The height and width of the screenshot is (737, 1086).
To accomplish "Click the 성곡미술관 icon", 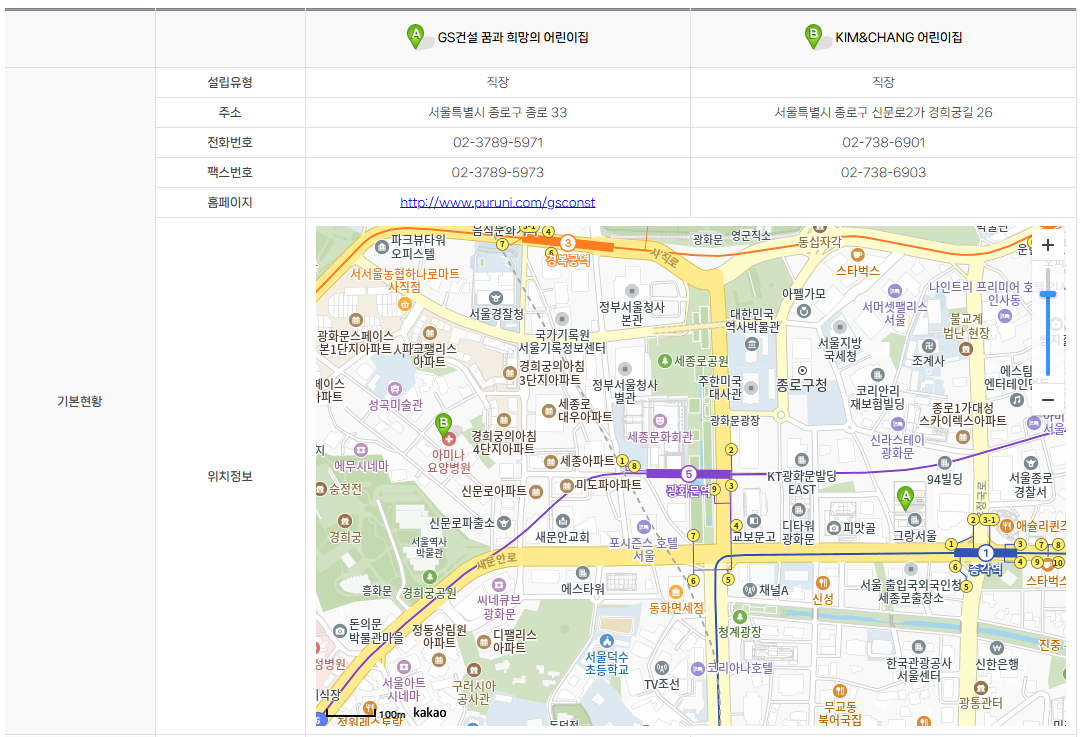I will pyautogui.click(x=395, y=389).
